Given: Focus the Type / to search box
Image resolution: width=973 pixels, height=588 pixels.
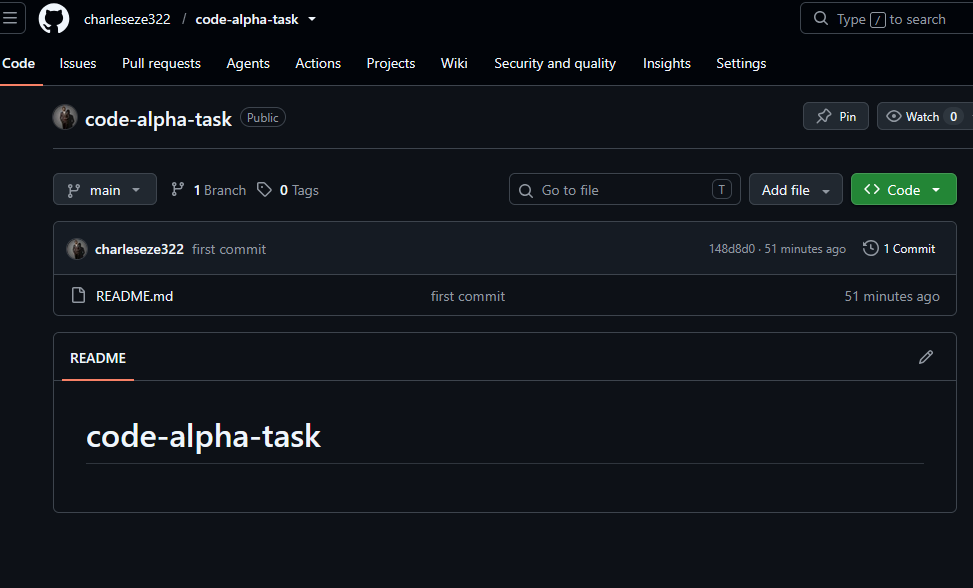Looking at the screenshot, I should (887, 19).
